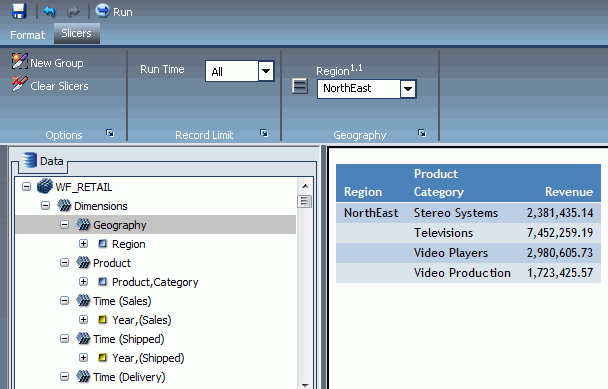Click the NorthEast region value field
This screenshot has width=608, height=389.
pyautogui.click(x=359, y=89)
